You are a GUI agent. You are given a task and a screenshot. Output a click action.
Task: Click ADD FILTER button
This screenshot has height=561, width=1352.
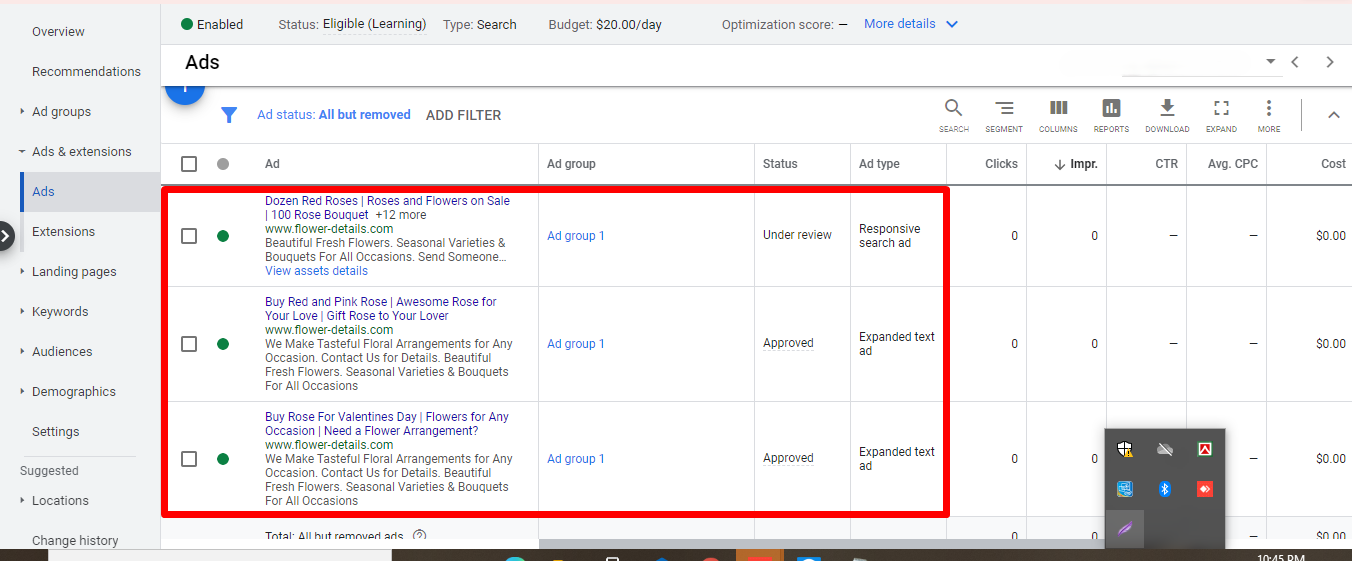tap(463, 115)
